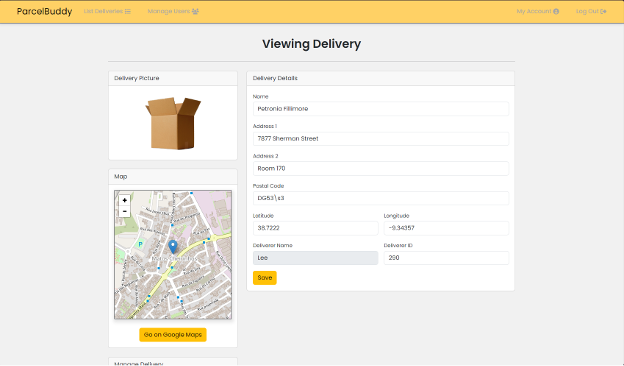The image size is (624, 366).
Task: Click the Longitude label
Action: [x=396, y=216]
